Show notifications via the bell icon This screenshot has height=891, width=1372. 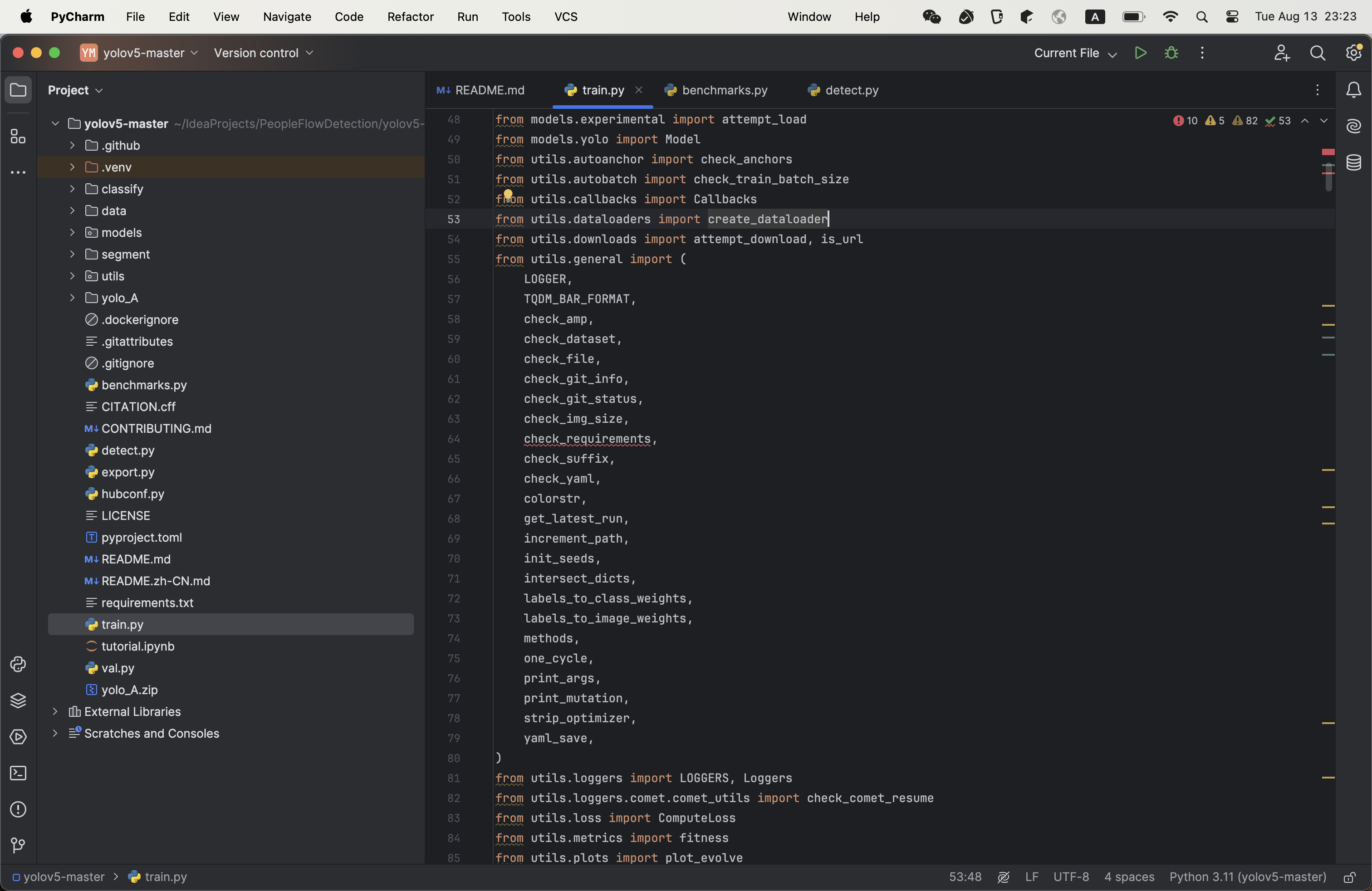(1353, 90)
